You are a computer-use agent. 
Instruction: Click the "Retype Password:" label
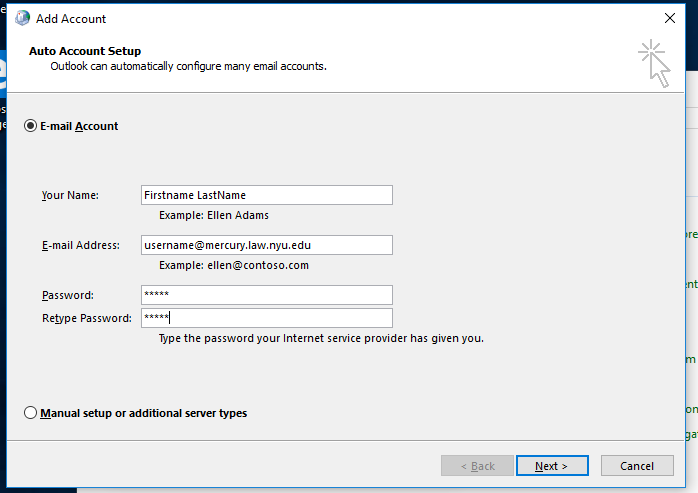point(86,319)
